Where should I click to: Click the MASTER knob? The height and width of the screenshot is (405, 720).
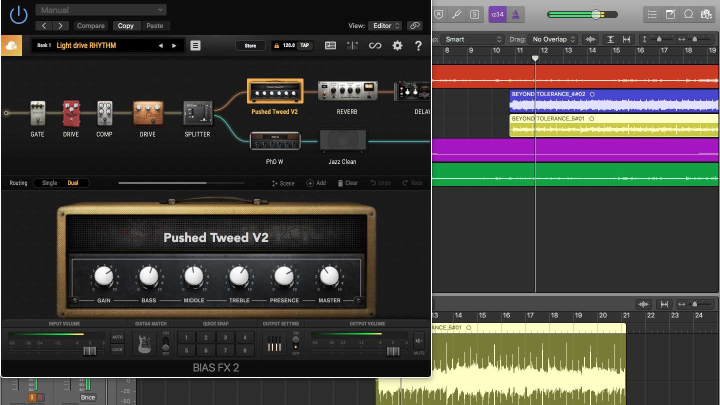tap(329, 276)
